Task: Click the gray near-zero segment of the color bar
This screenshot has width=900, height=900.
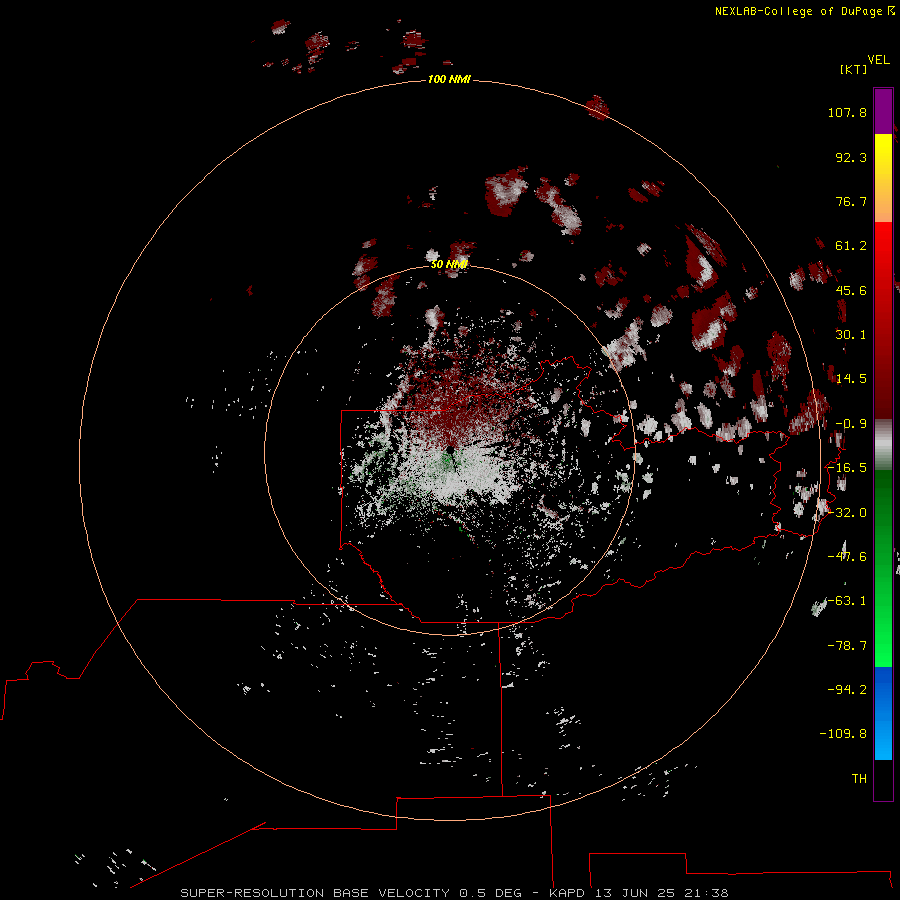Action: 883,445
